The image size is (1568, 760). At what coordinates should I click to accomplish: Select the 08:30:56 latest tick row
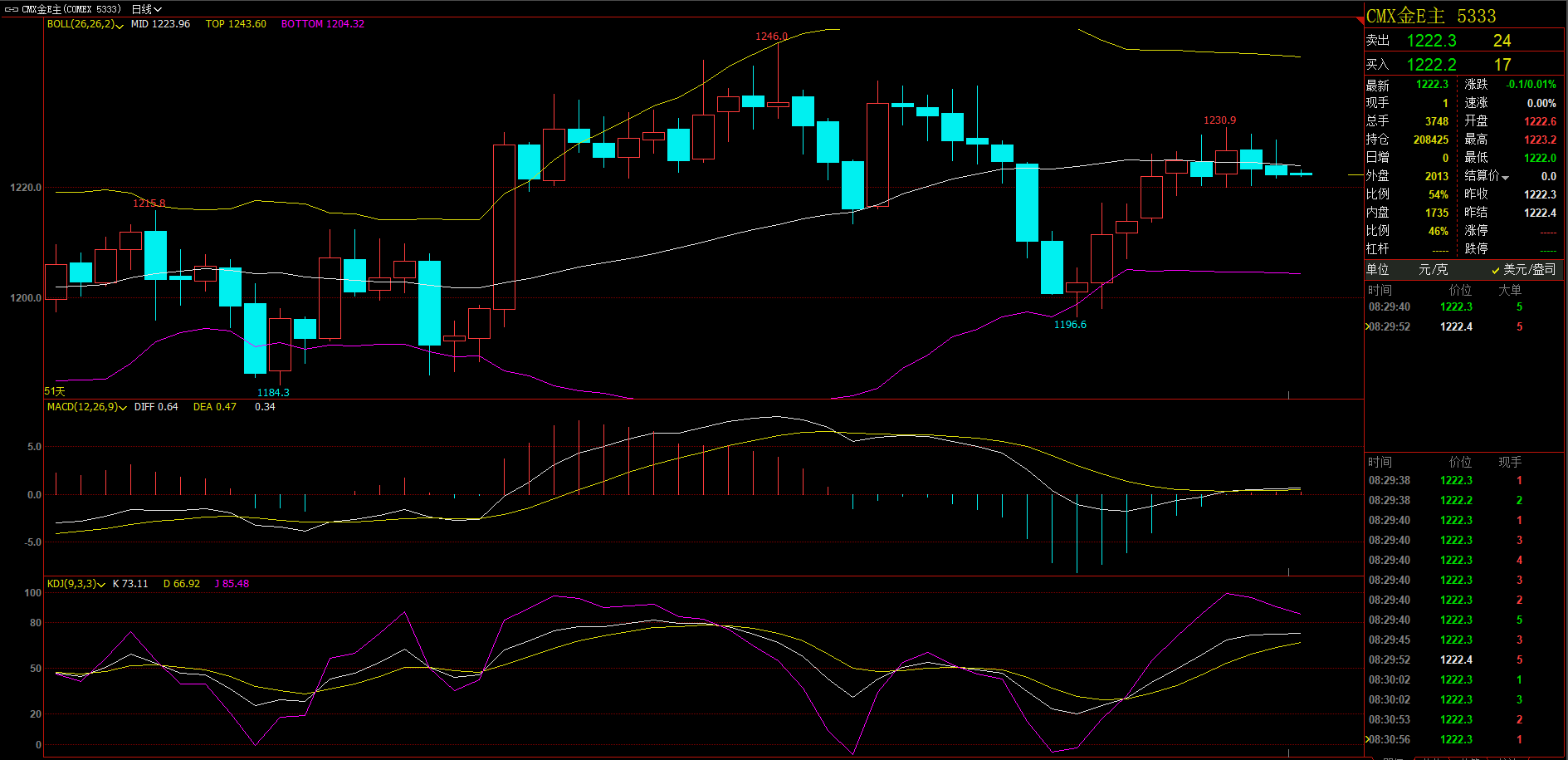point(1463,739)
